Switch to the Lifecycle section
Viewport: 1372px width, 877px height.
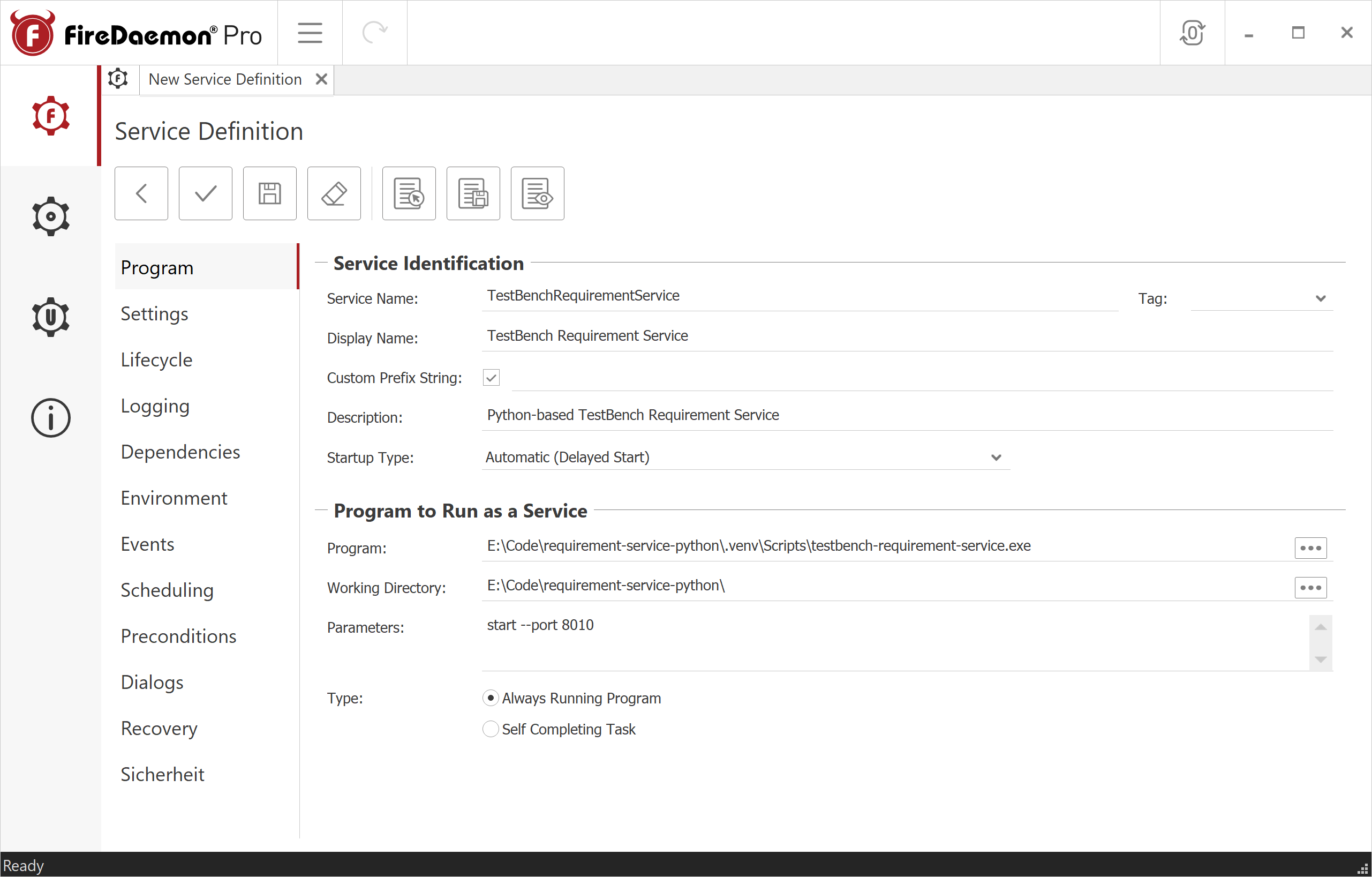point(157,359)
